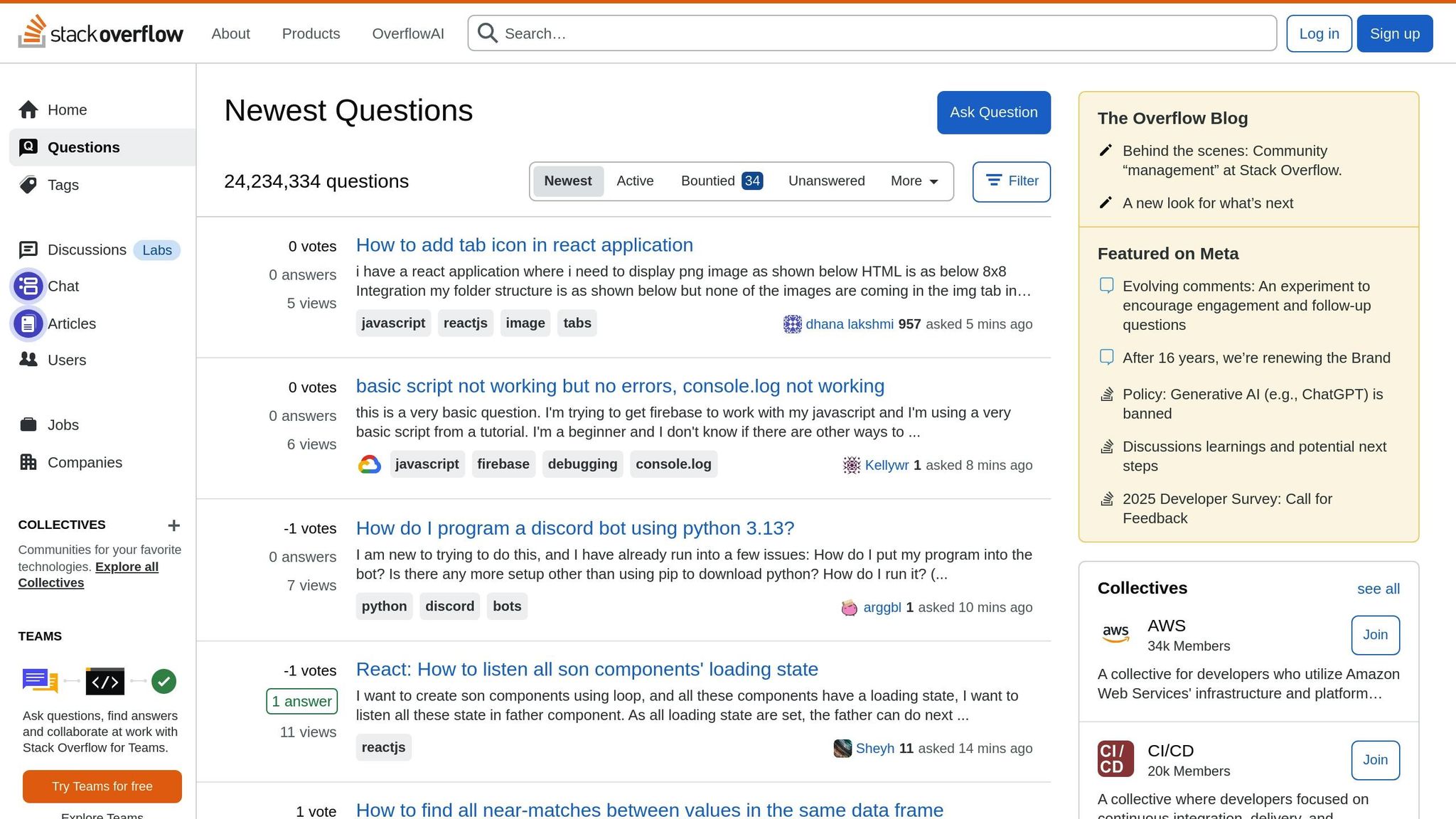Image resolution: width=1456 pixels, height=819 pixels.
Task: Click dhana lakshmi's avatar
Action: click(792, 323)
